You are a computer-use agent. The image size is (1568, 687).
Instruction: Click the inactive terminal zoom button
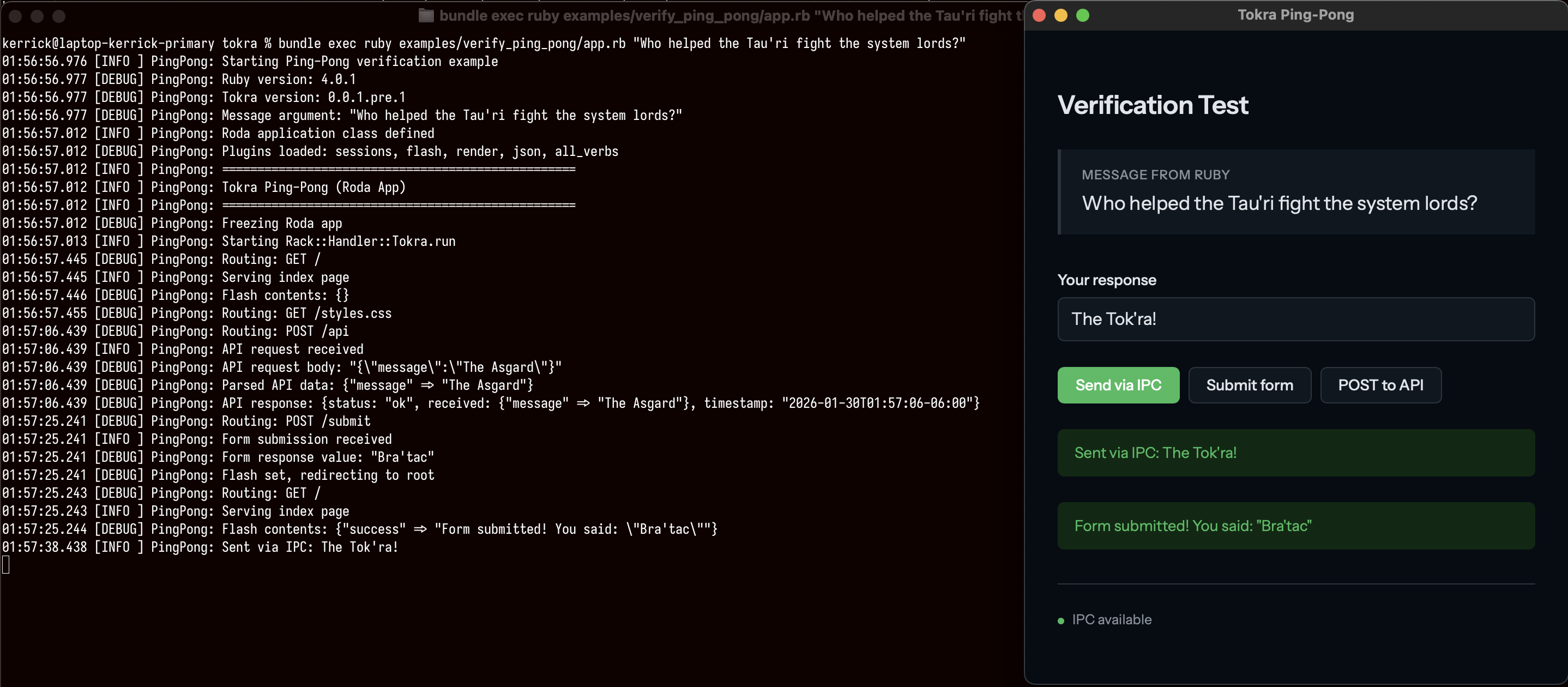coord(59,16)
